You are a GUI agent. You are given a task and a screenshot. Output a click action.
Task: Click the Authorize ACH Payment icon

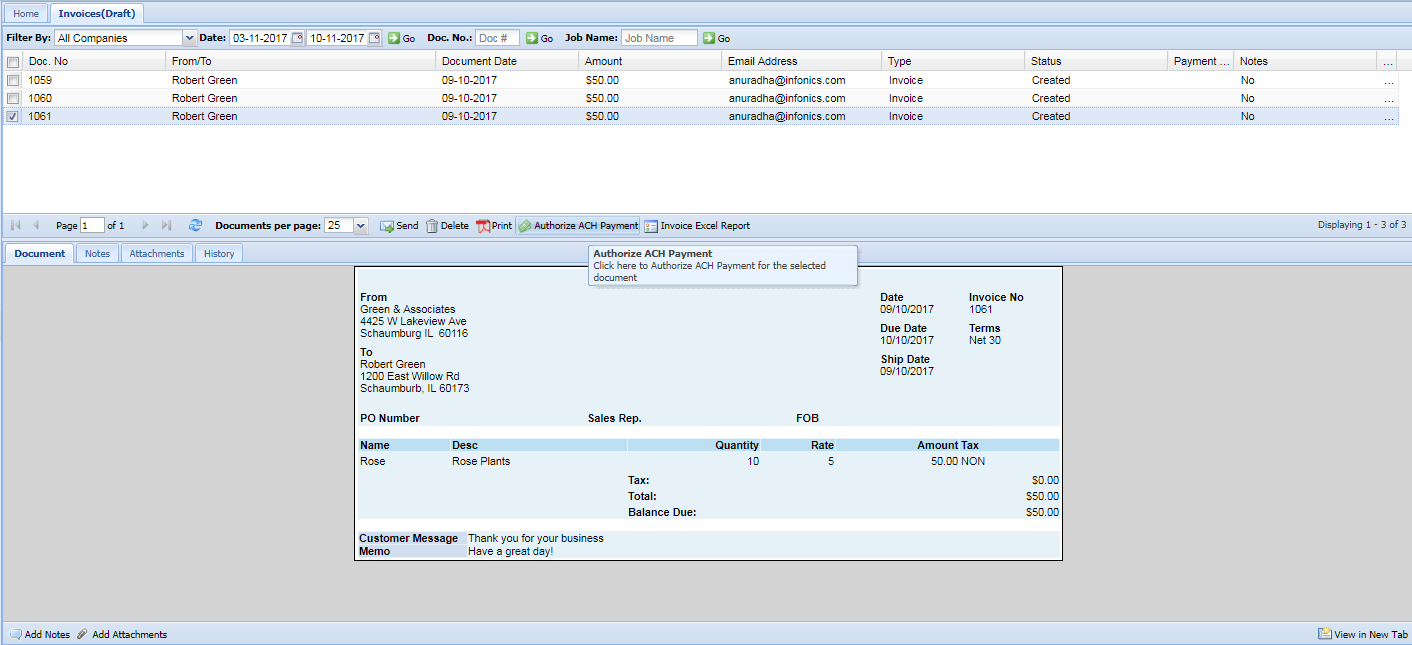coord(525,226)
